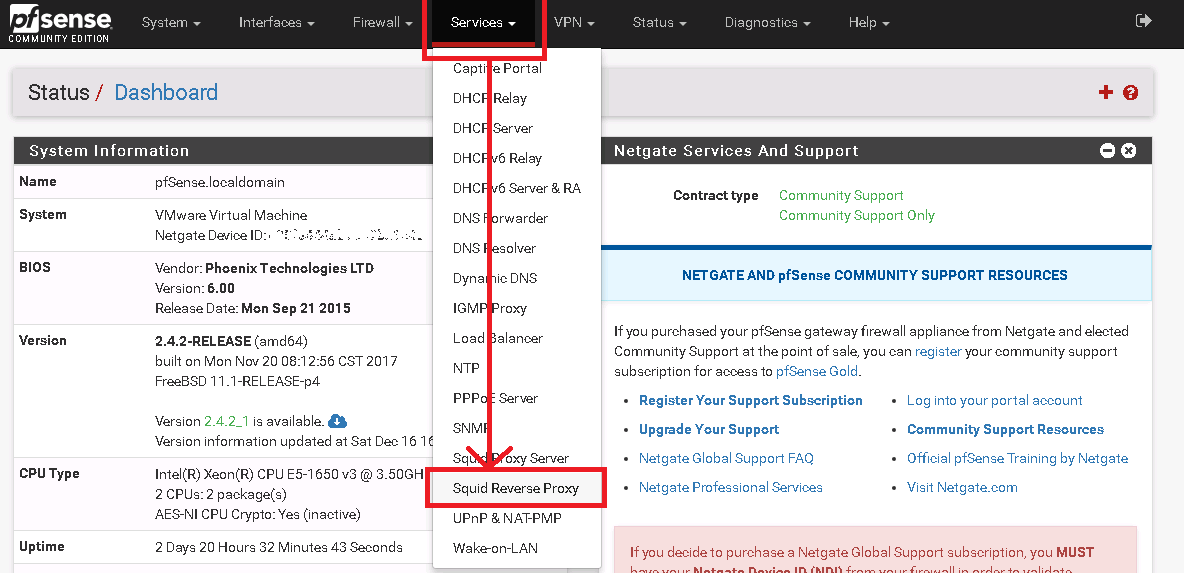
Task: Open Squid Reverse Proxy menu entry
Action: coord(516,488)
